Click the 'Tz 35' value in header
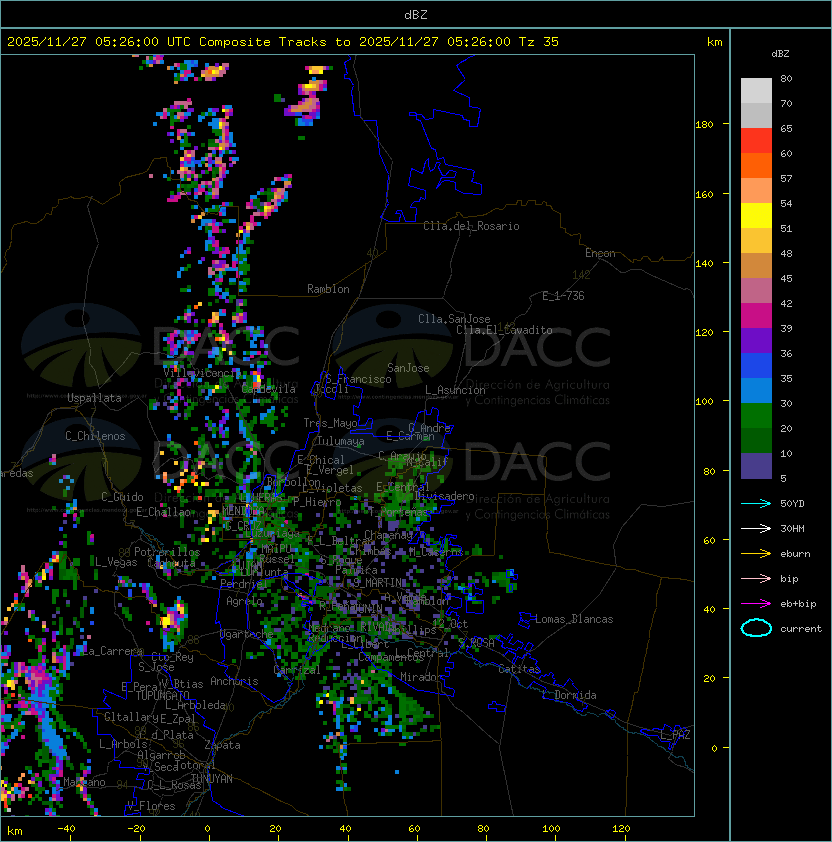The image size is (832, 842). click(x=539, y=42)
